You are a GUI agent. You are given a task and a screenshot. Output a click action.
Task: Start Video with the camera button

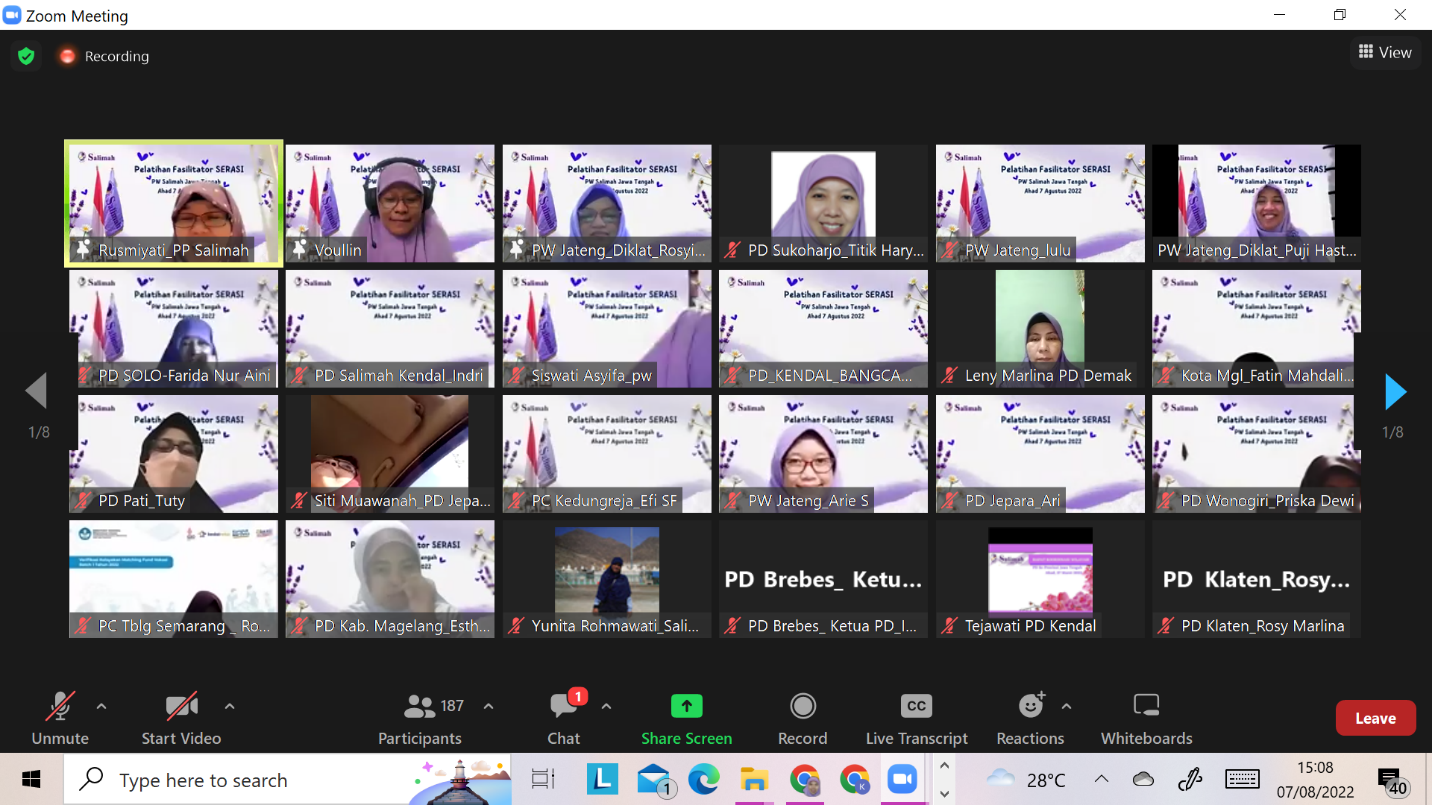(181, 718)
